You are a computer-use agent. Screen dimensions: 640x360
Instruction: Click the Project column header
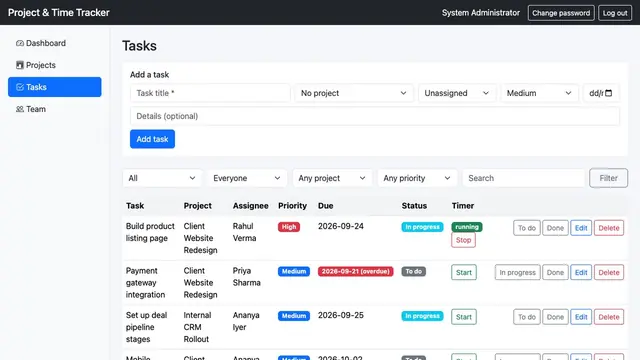(x=198, y=206)
